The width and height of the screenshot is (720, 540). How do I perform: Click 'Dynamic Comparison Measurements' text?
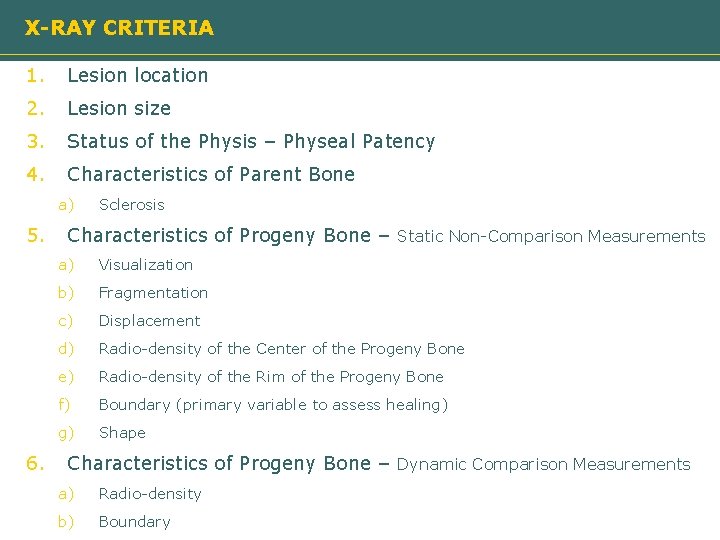coord(543,464)
